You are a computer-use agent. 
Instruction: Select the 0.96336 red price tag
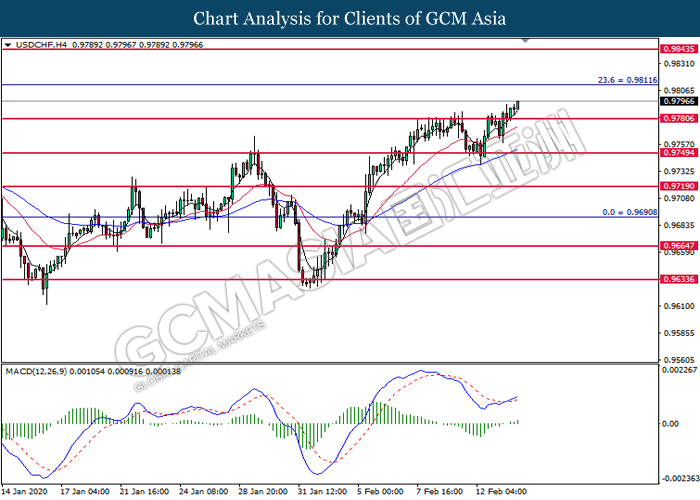[675, 280]
